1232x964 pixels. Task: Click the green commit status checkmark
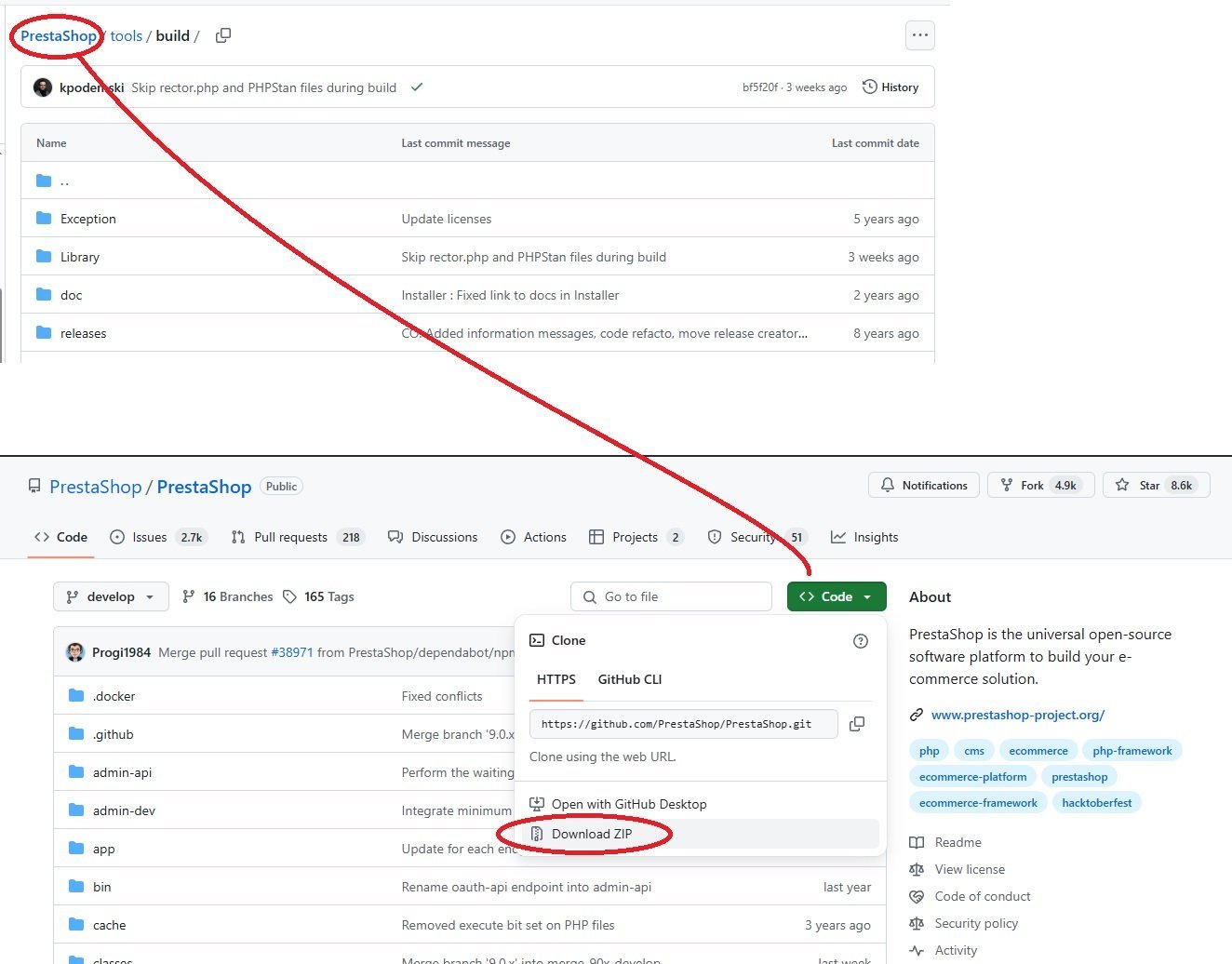pos(417,87)
